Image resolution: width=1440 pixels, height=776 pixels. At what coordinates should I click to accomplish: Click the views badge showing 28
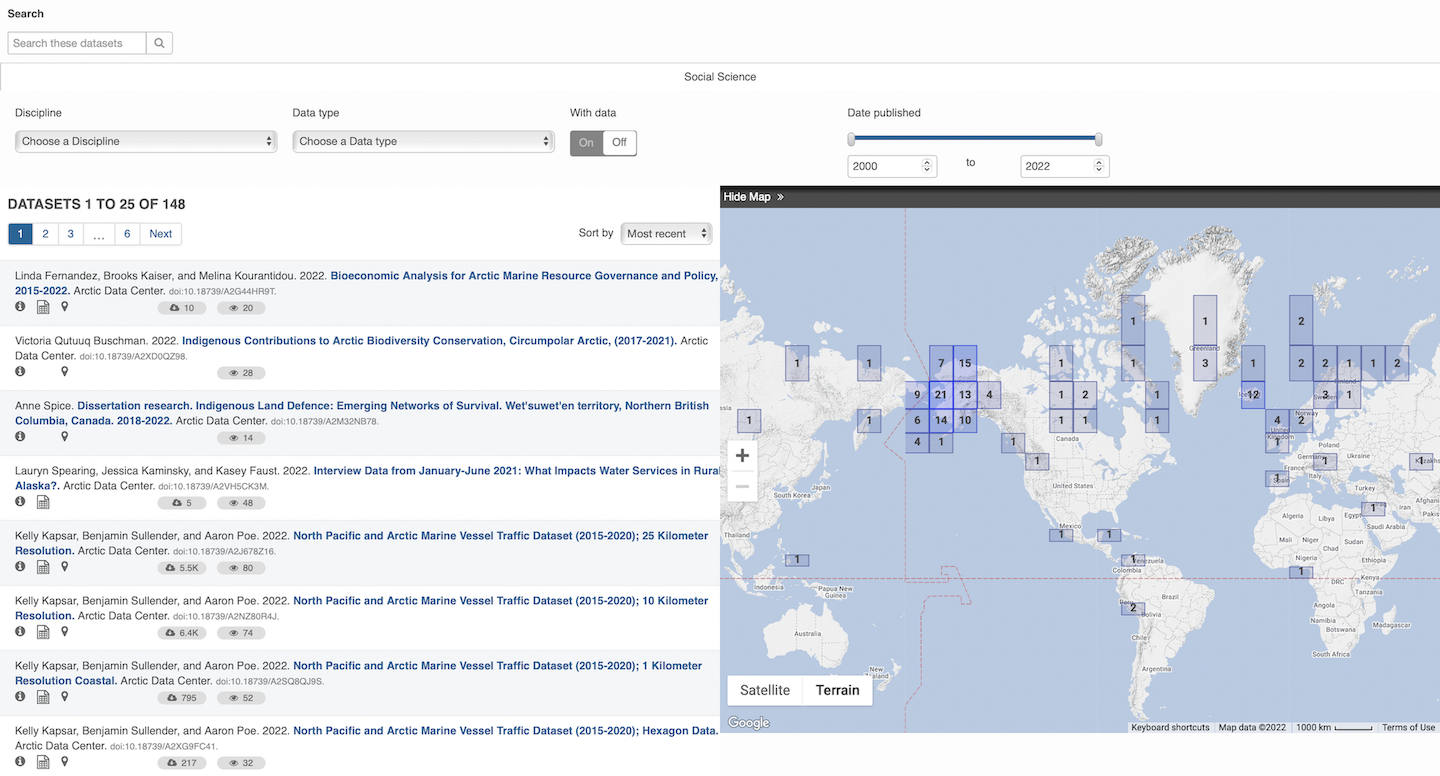pos(240,372)
